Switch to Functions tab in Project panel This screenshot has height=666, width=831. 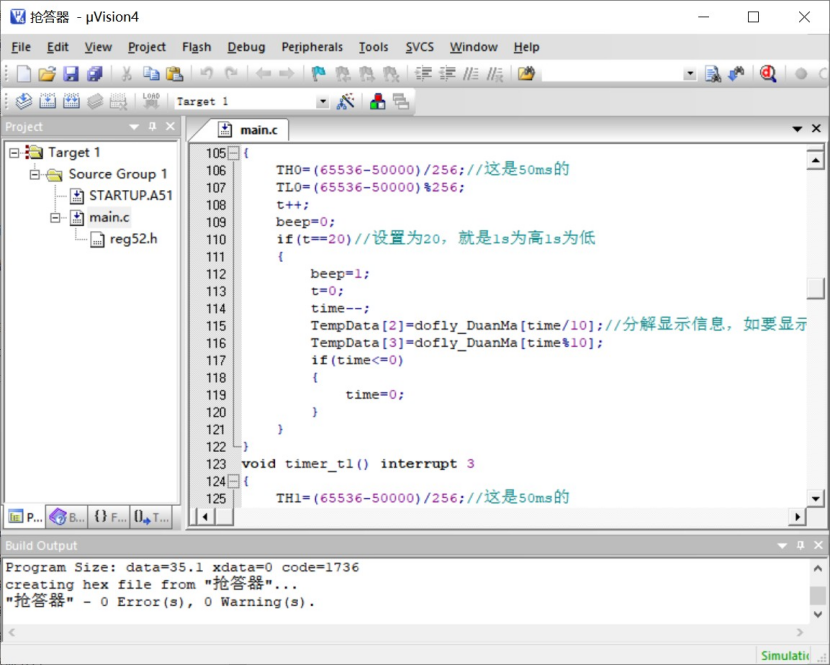tap(110, 517)
